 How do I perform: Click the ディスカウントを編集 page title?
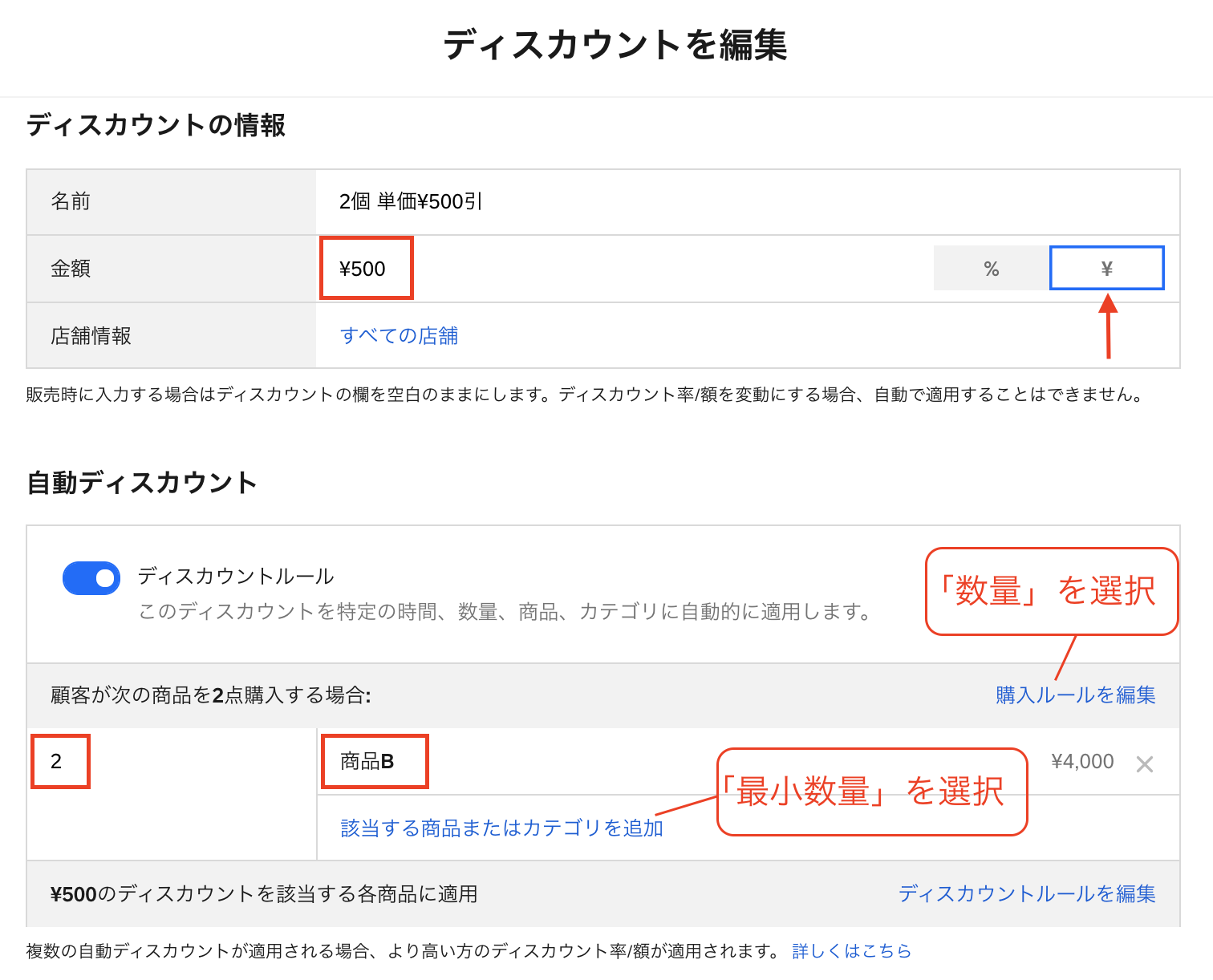pyautogui.click(x=615, y=45)
